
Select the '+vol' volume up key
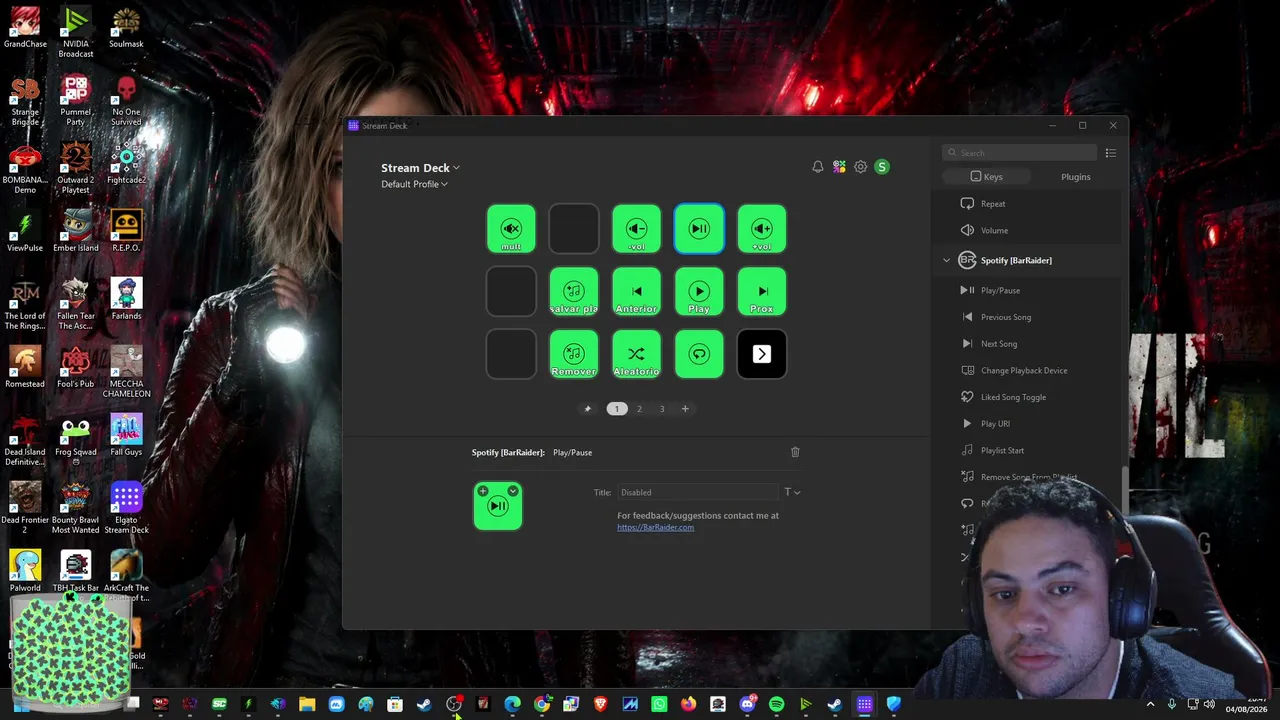tap(762, 229)
